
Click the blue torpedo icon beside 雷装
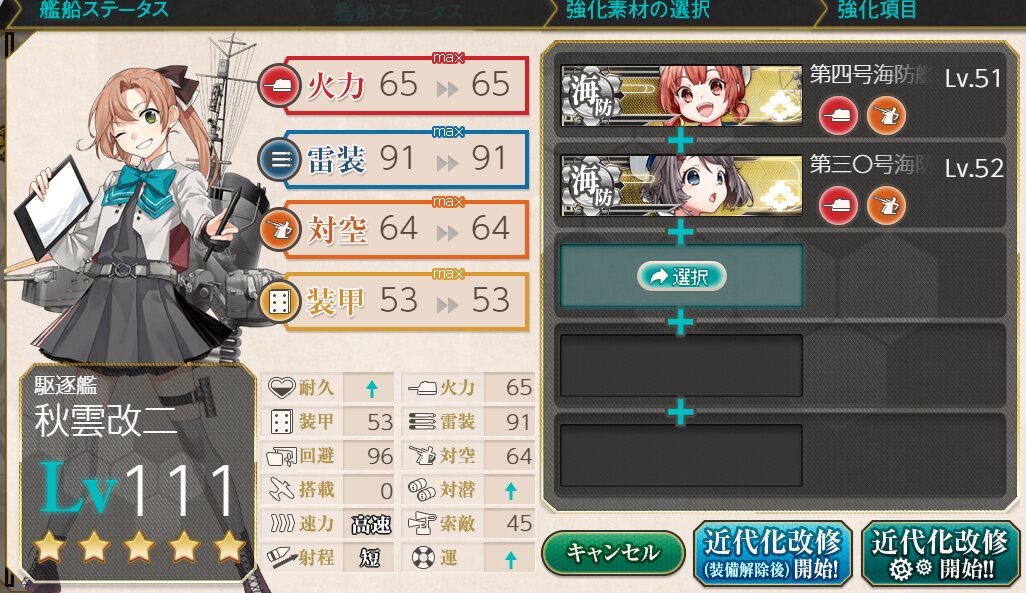coord(279,159)
